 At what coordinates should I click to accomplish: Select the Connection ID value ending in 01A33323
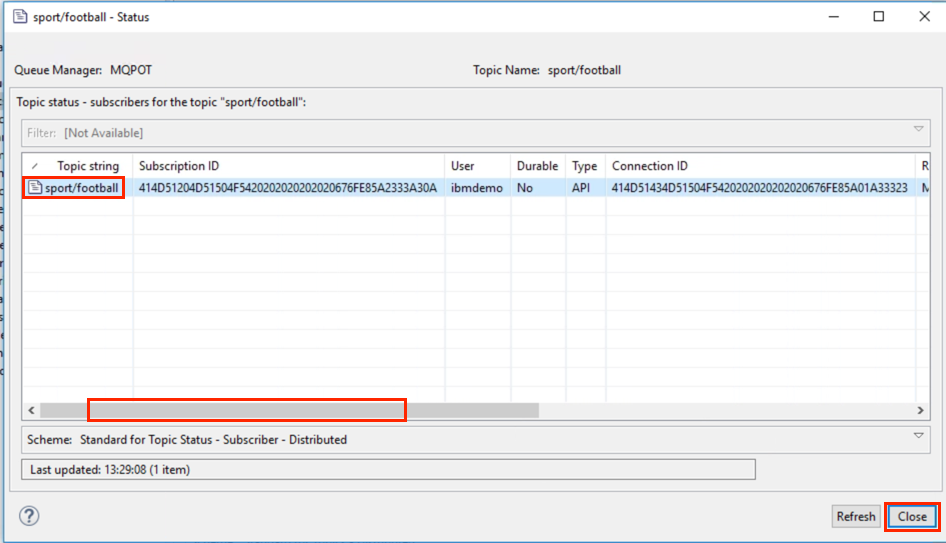760,188
